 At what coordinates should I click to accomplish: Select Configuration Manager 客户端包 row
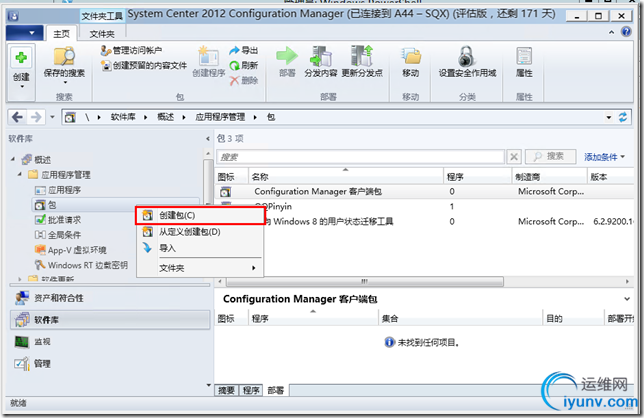pos(424,192)
